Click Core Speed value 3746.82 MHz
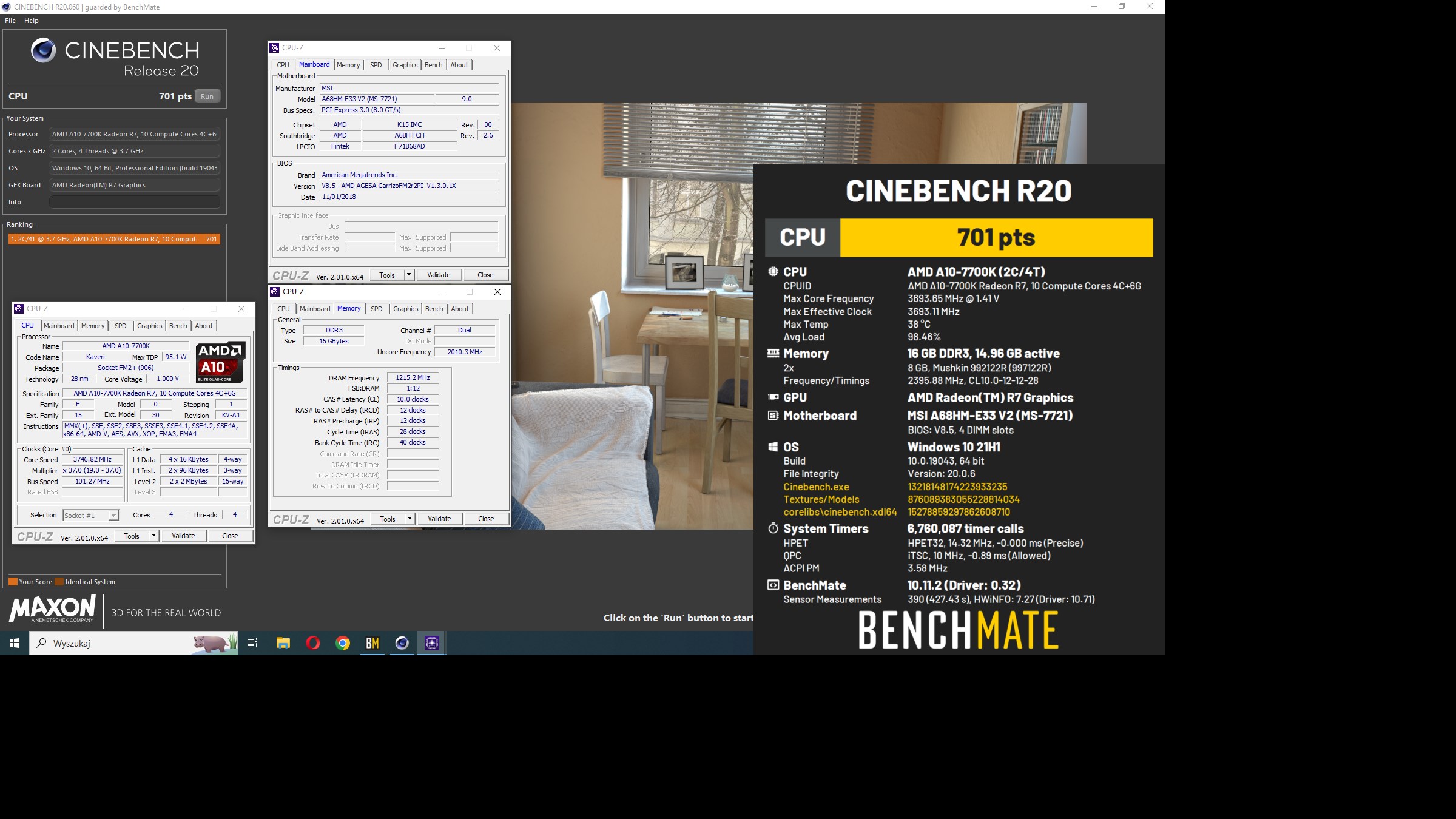Viewport: 1456px width, 819px height. point(92,460)
